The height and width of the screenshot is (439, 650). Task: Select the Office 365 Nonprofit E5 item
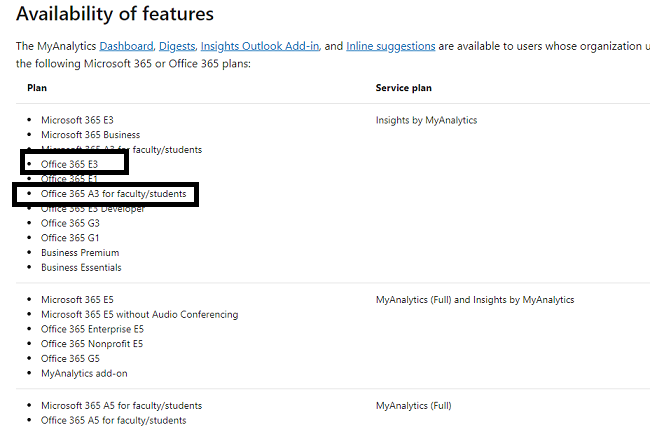point(92,344)
